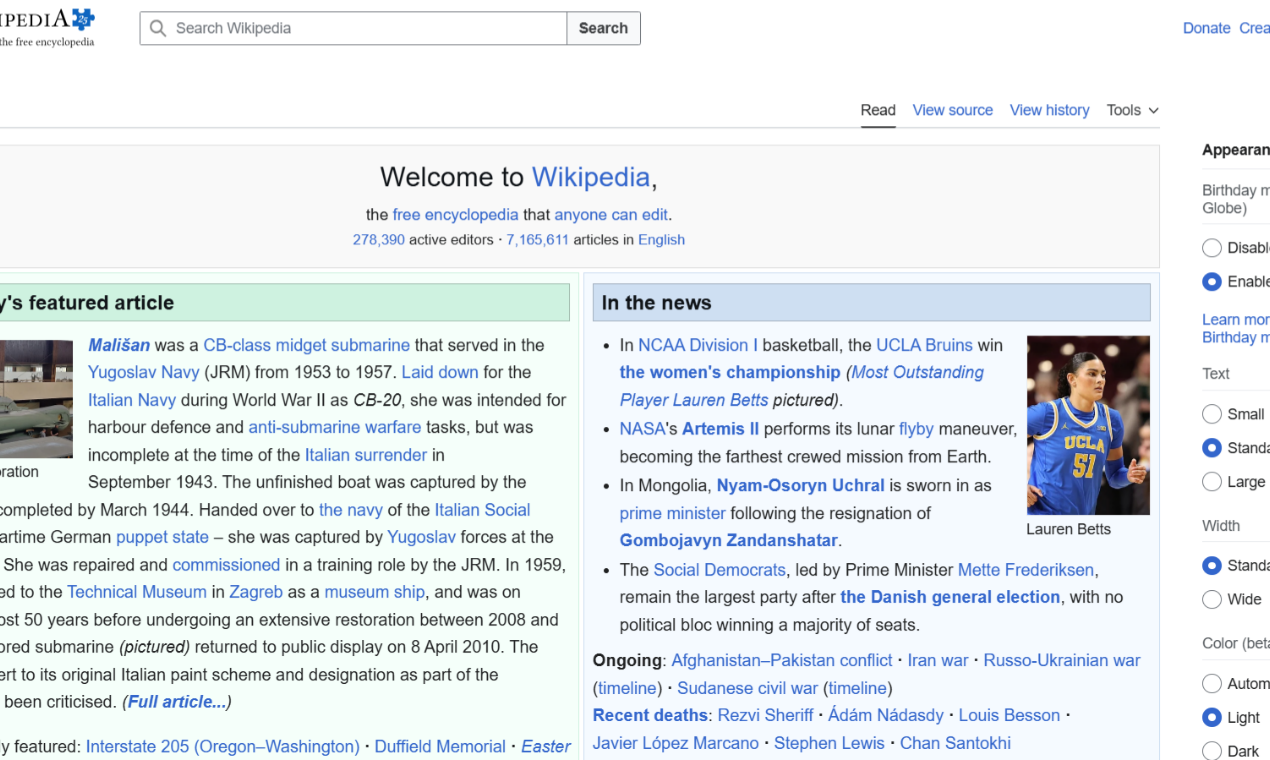Select Large text size option
The image size is (1270, 760).
point(1212,482)
